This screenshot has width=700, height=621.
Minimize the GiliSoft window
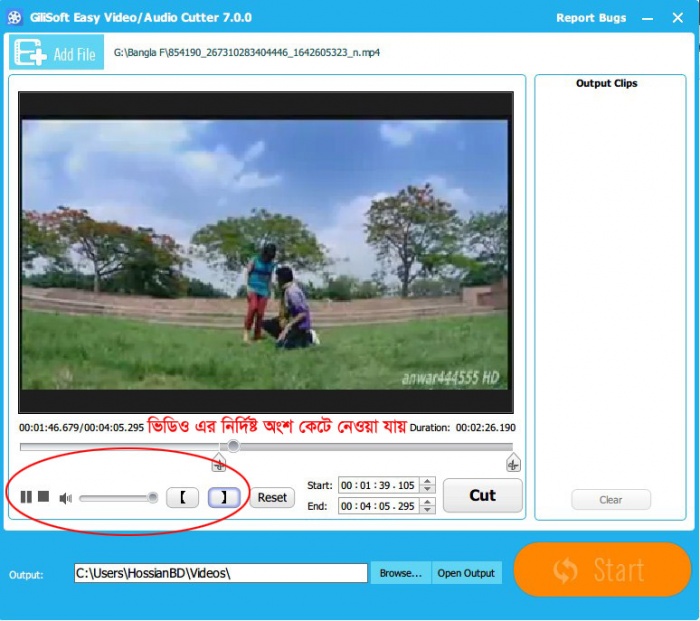(647, 18)
